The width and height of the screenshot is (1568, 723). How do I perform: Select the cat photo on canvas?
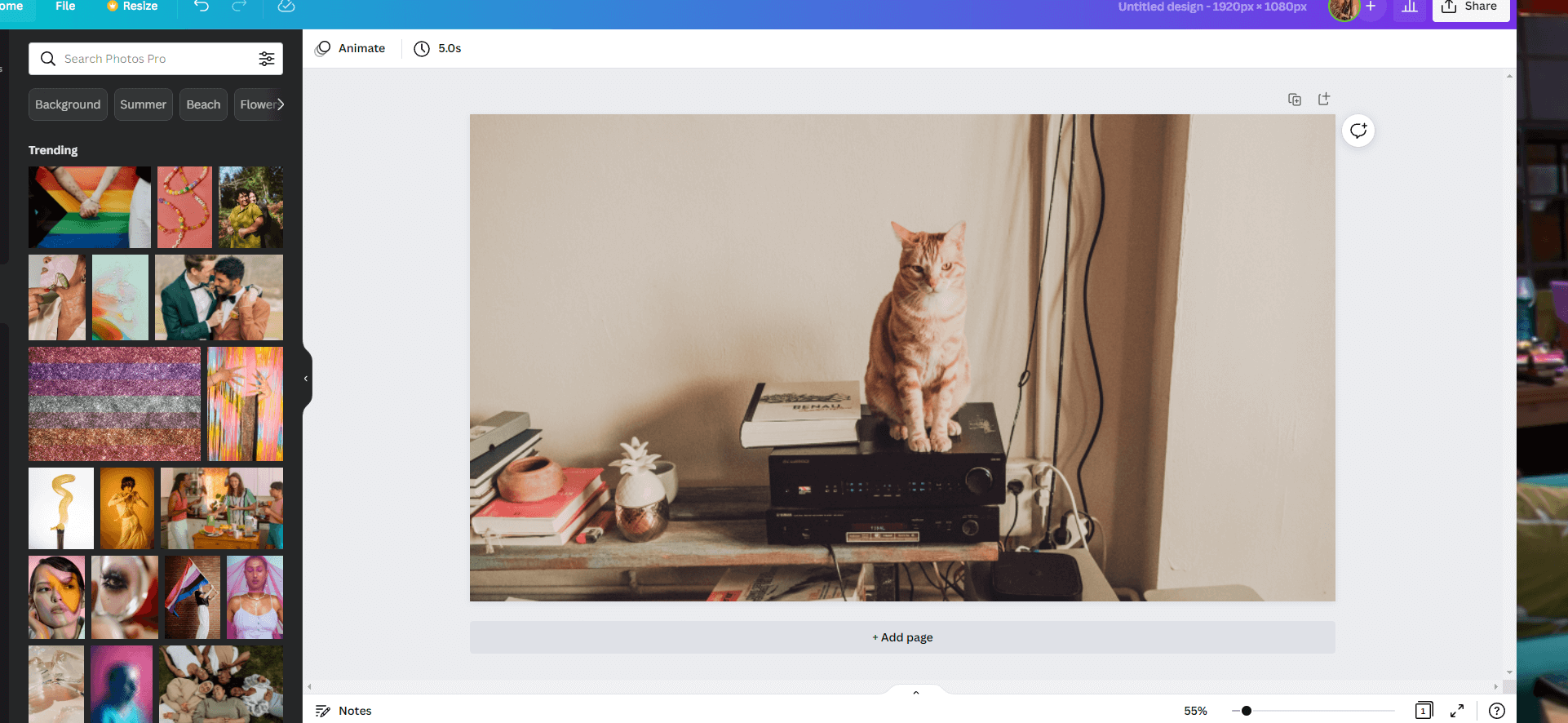(902, 357)
